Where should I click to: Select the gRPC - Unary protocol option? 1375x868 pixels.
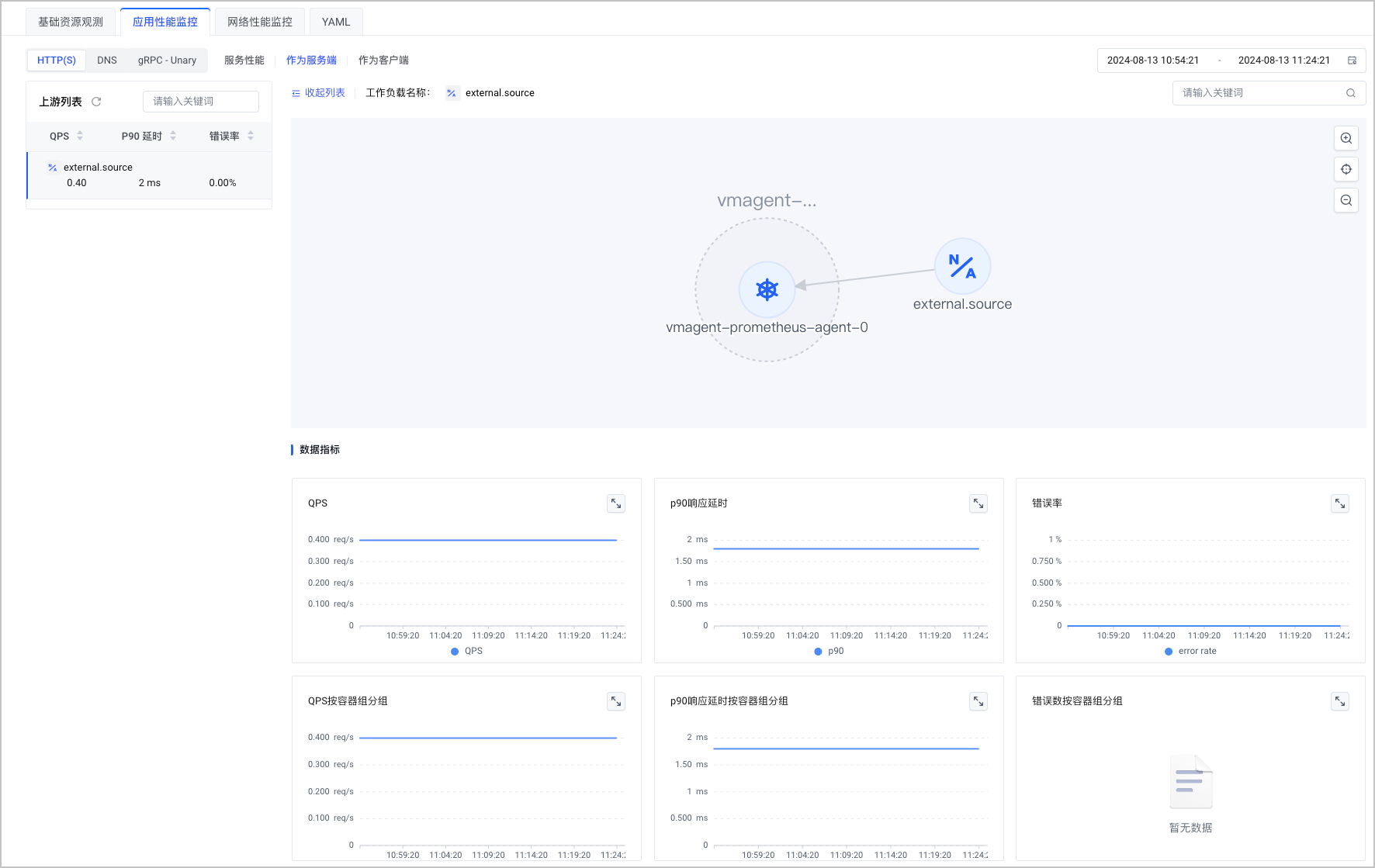(x=167, y=61)
